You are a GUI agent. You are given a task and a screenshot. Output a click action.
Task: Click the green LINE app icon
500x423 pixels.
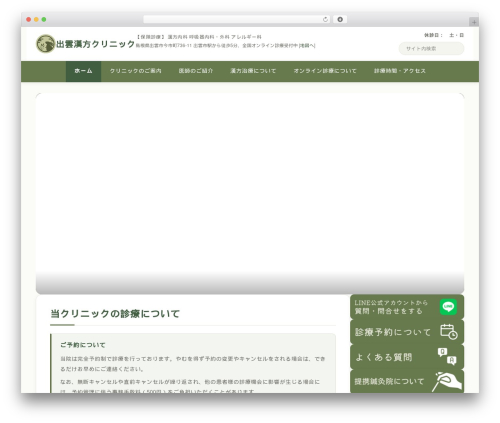pyautogui.click(x=448, y=307)
